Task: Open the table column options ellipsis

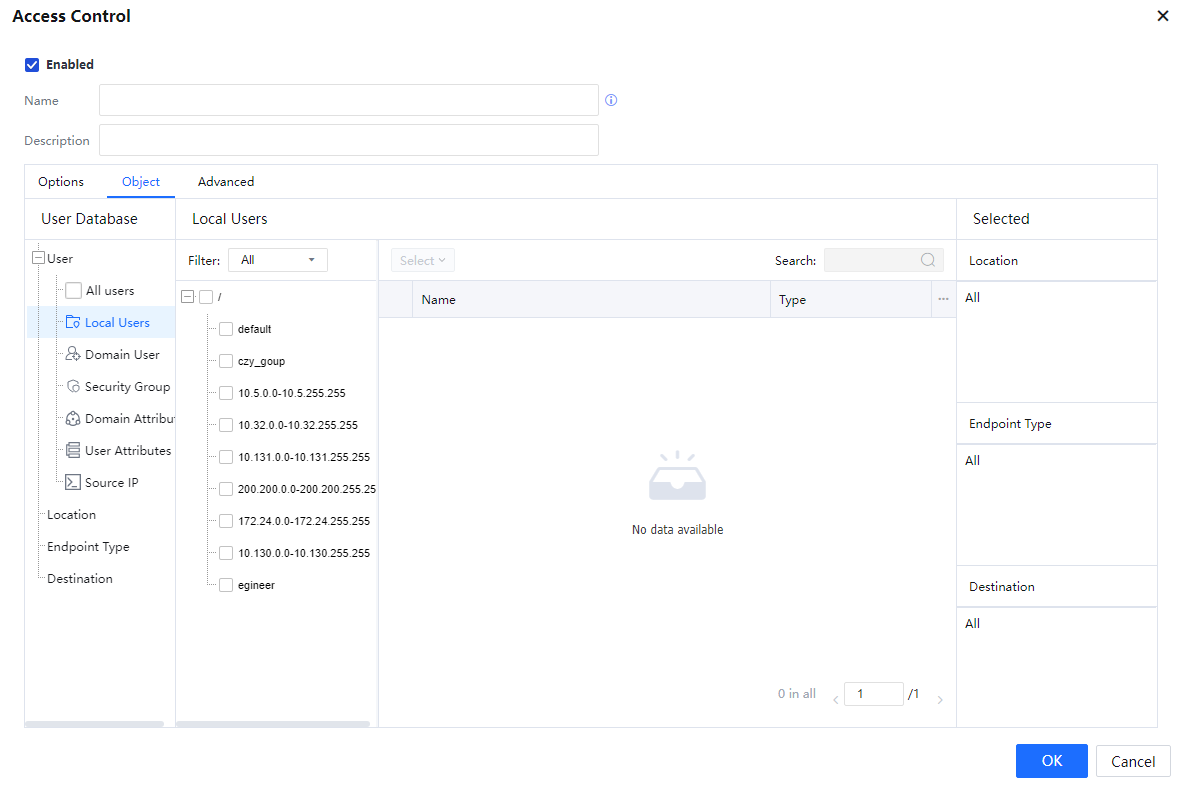Action: click(x=943, y=299)
